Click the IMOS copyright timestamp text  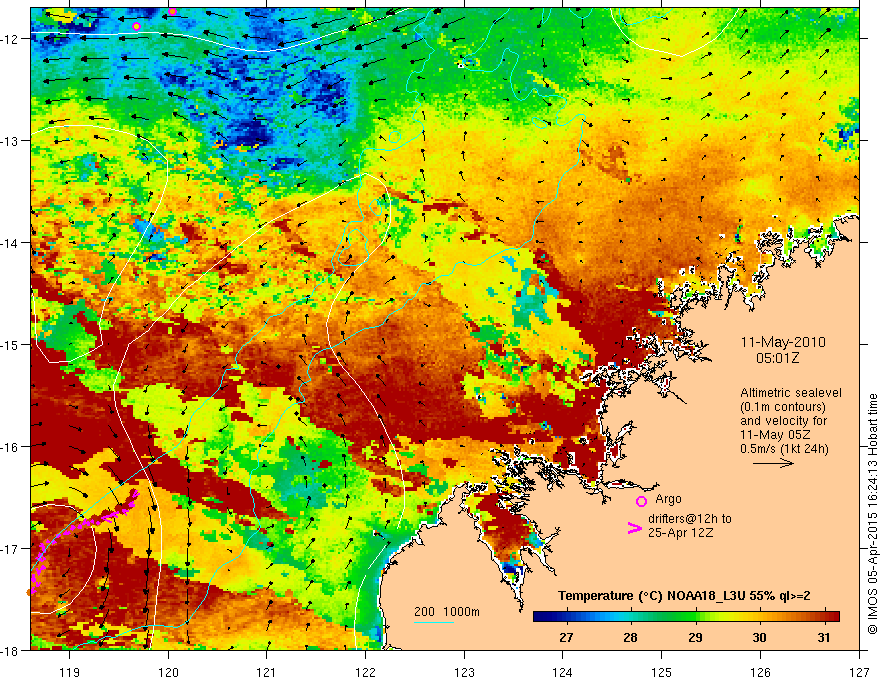coord(872,513)
